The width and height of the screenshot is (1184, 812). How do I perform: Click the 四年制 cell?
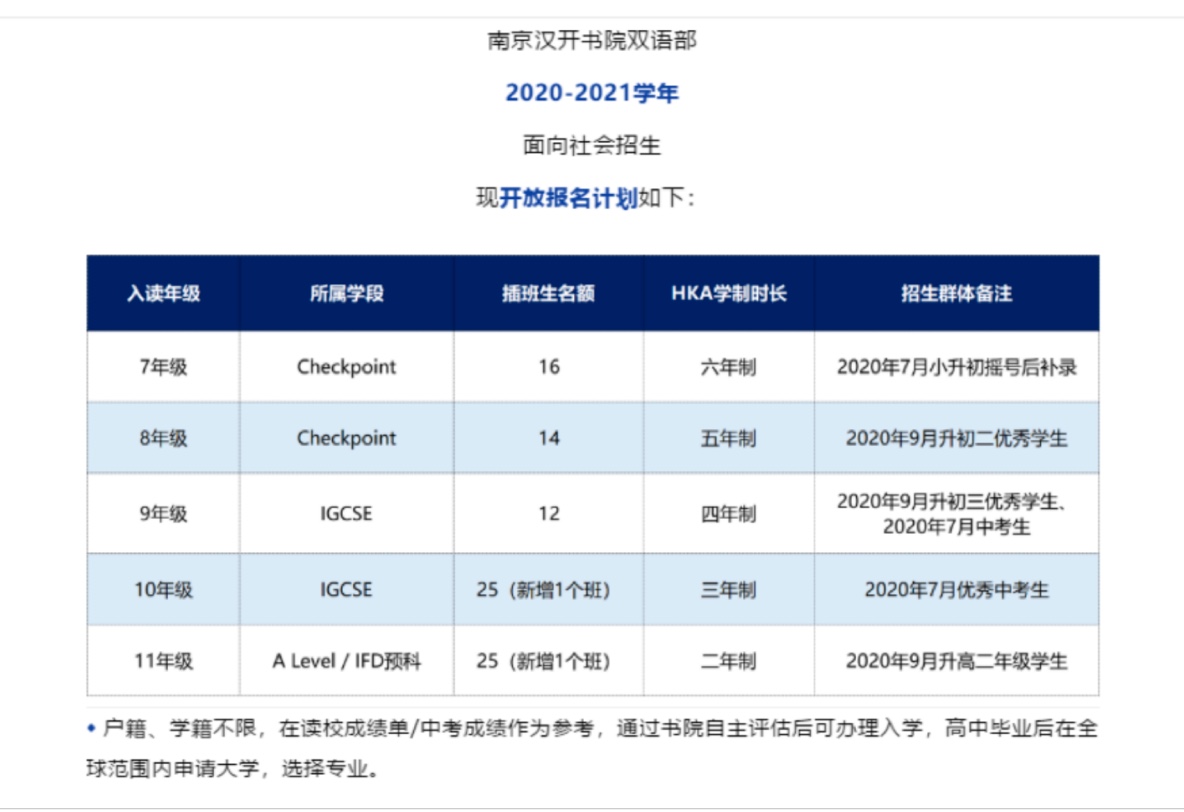[x=729, y=514]
